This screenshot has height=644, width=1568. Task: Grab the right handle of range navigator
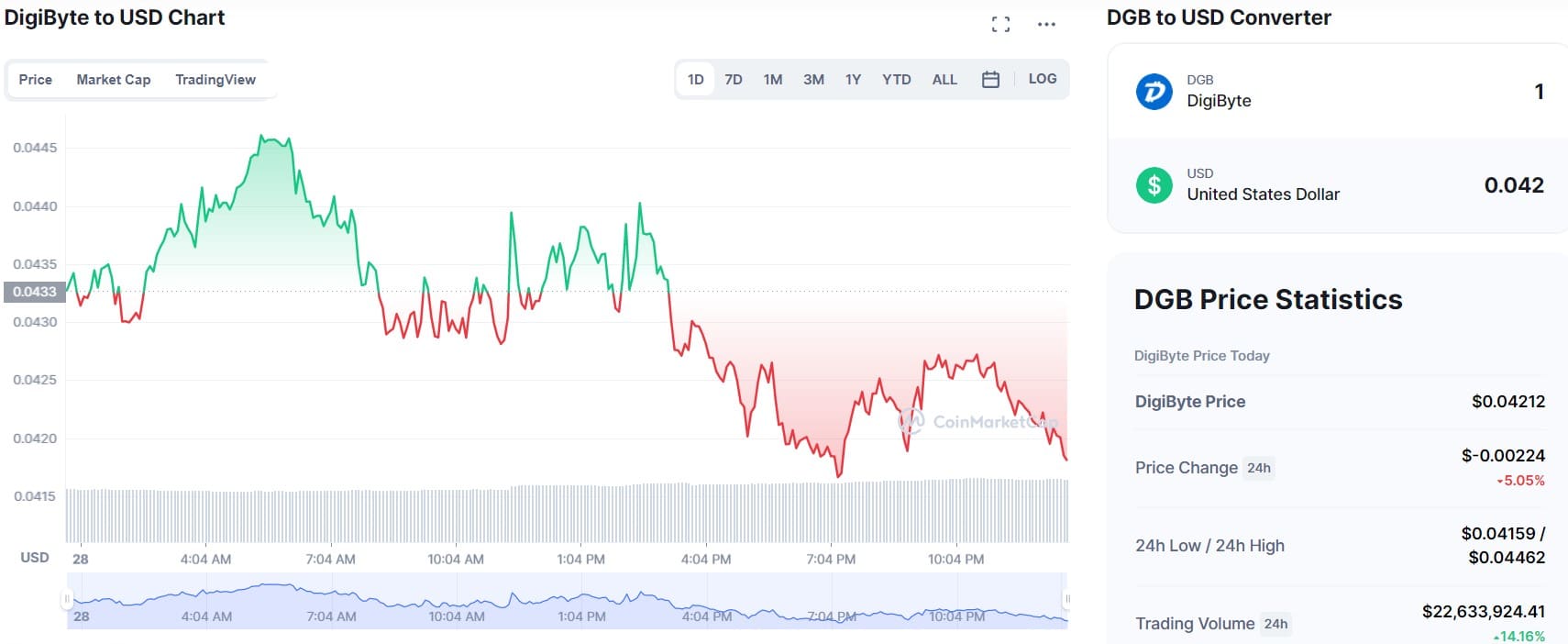point(1067,600)
